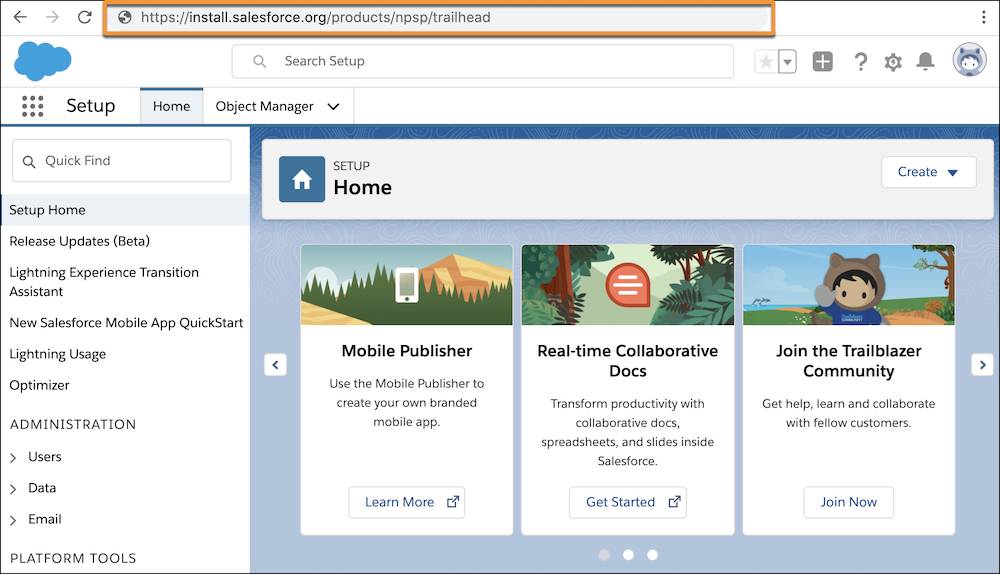Click the globe site info icon
1000x574 pixels.
click(x=125, y=17)
